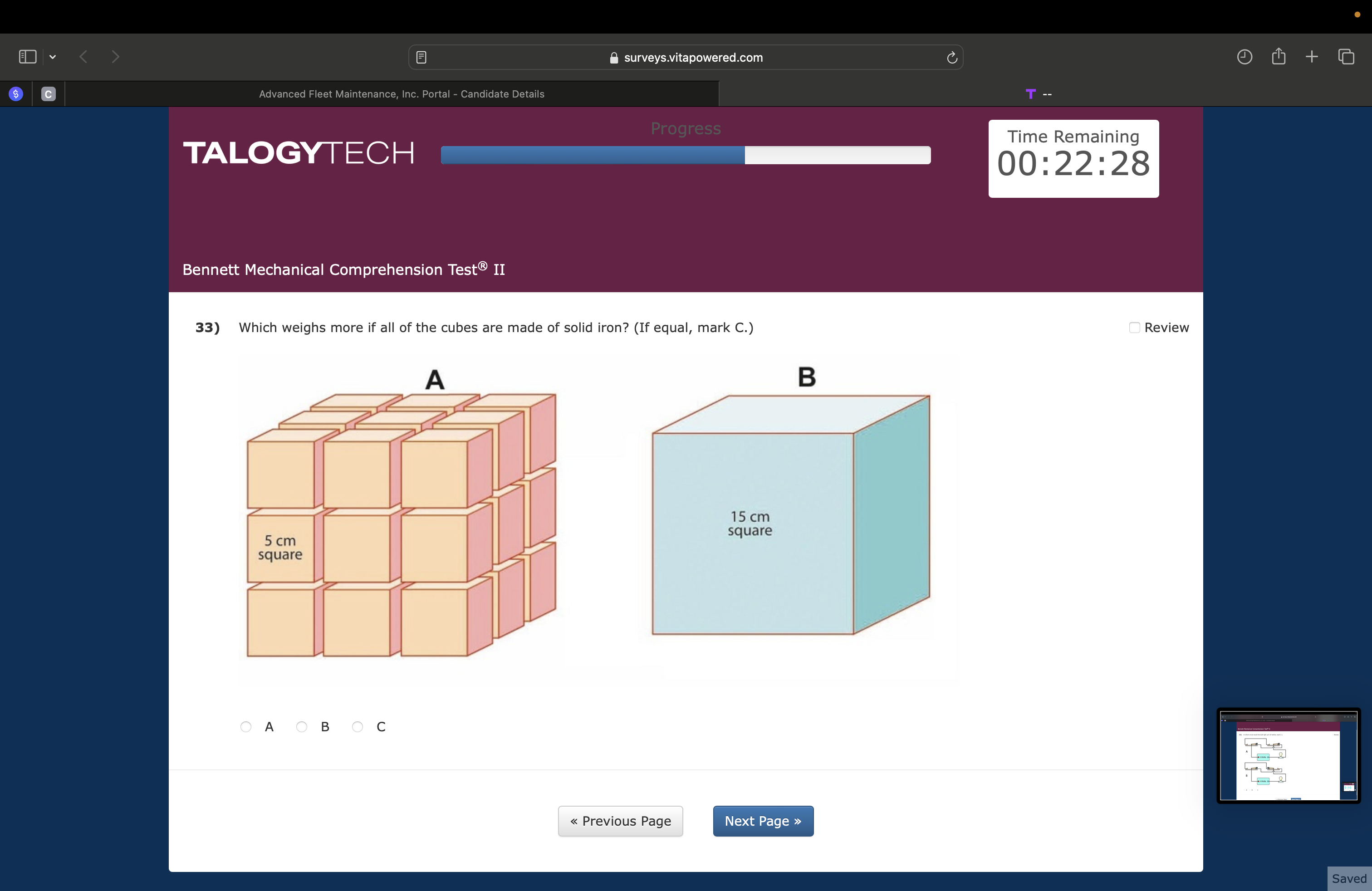This screenshot has width=1372, height=891.
Task: Click the Share icon in toolbar
Action: click(x=1278, y=56)
